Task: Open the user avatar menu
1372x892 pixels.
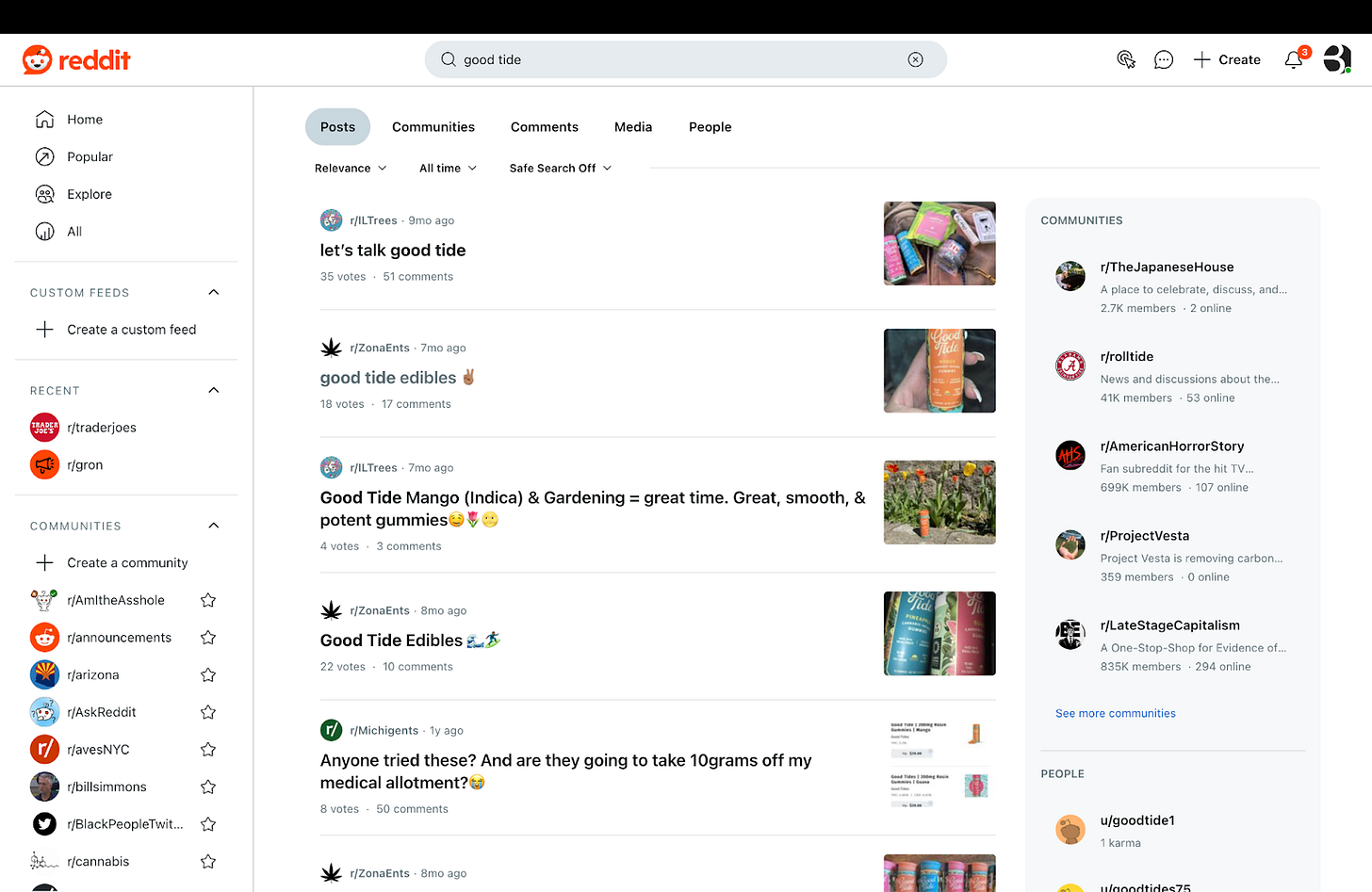Action: pos(1337,59)
